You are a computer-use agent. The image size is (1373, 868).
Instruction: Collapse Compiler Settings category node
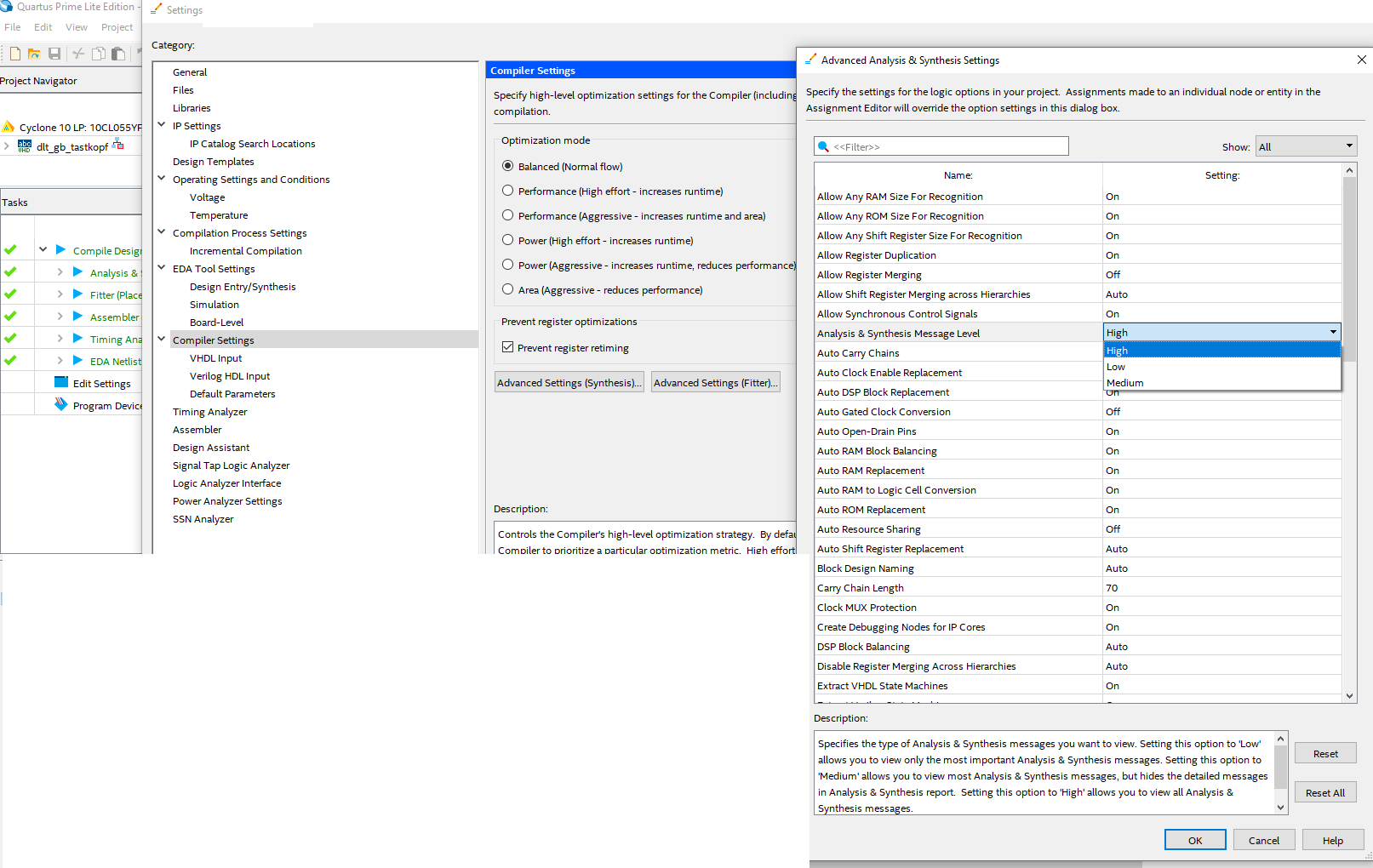[x=162, y=340]
